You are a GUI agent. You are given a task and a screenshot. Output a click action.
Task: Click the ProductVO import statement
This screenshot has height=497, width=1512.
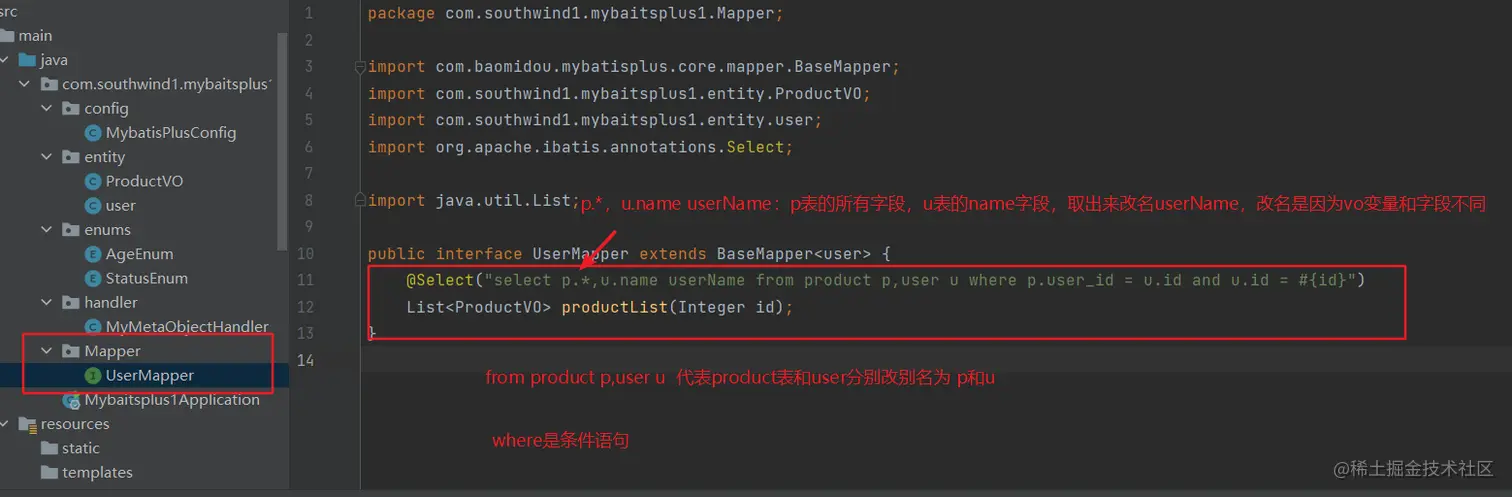[620, 93]
